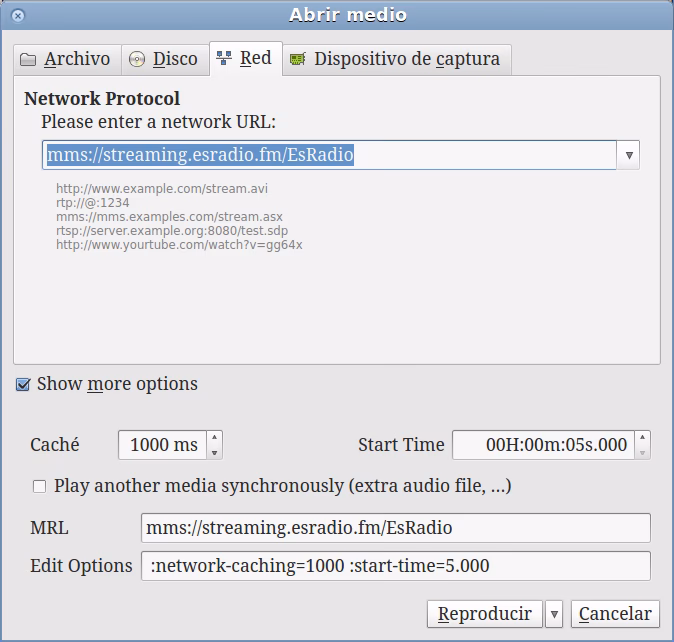Image resolution: width=674 pixels, height=642 pixels.
Task: Click the Edit Options text field
Action: [x=396, y=566]
